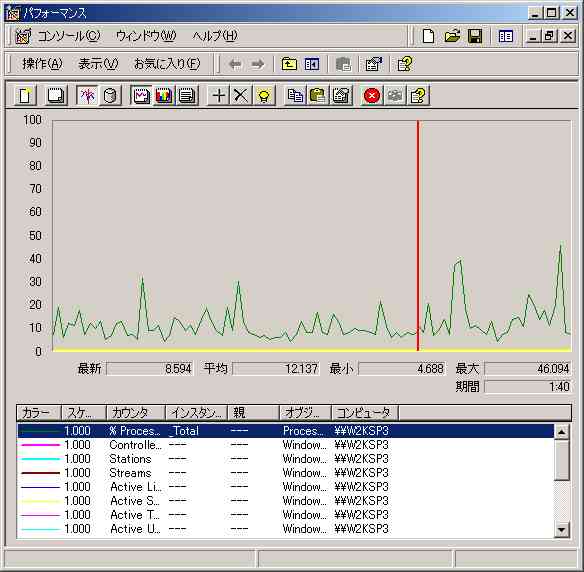
Task: Click the New Counter Set icon
Action: (25, 95)
